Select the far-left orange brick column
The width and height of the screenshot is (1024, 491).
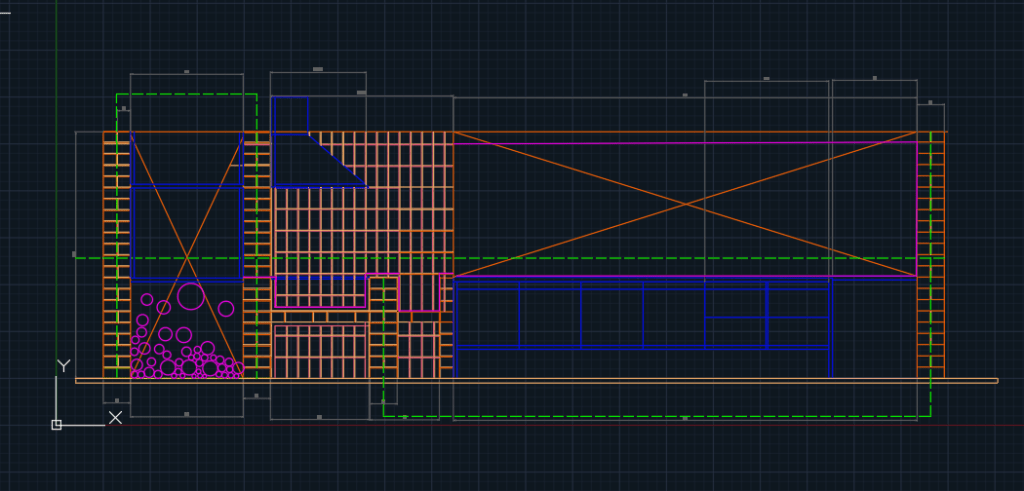(116, 255)
